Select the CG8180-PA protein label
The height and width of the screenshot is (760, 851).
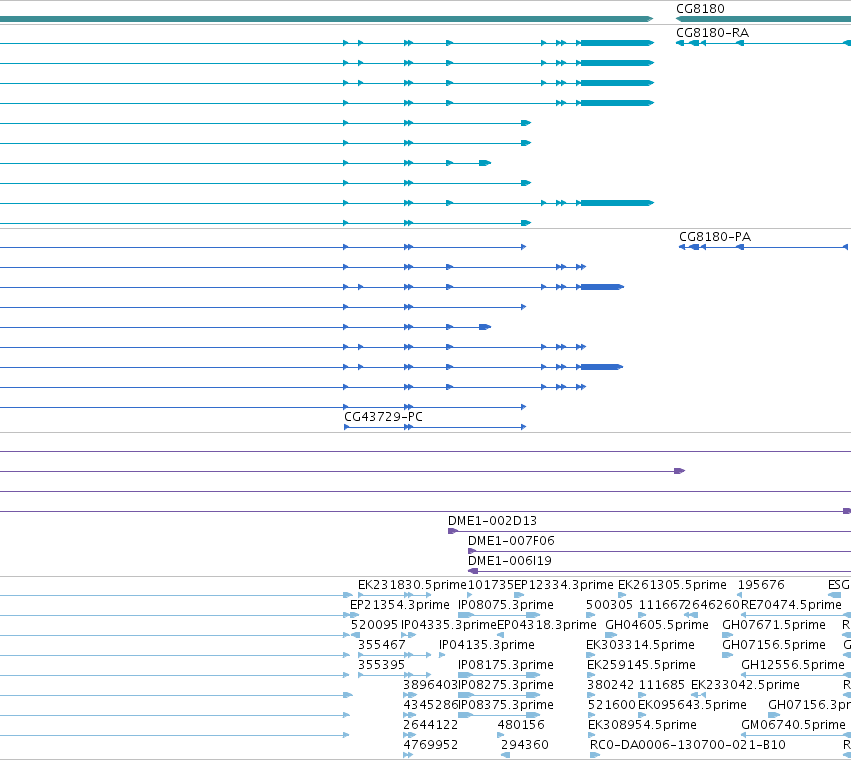[715, 237]
